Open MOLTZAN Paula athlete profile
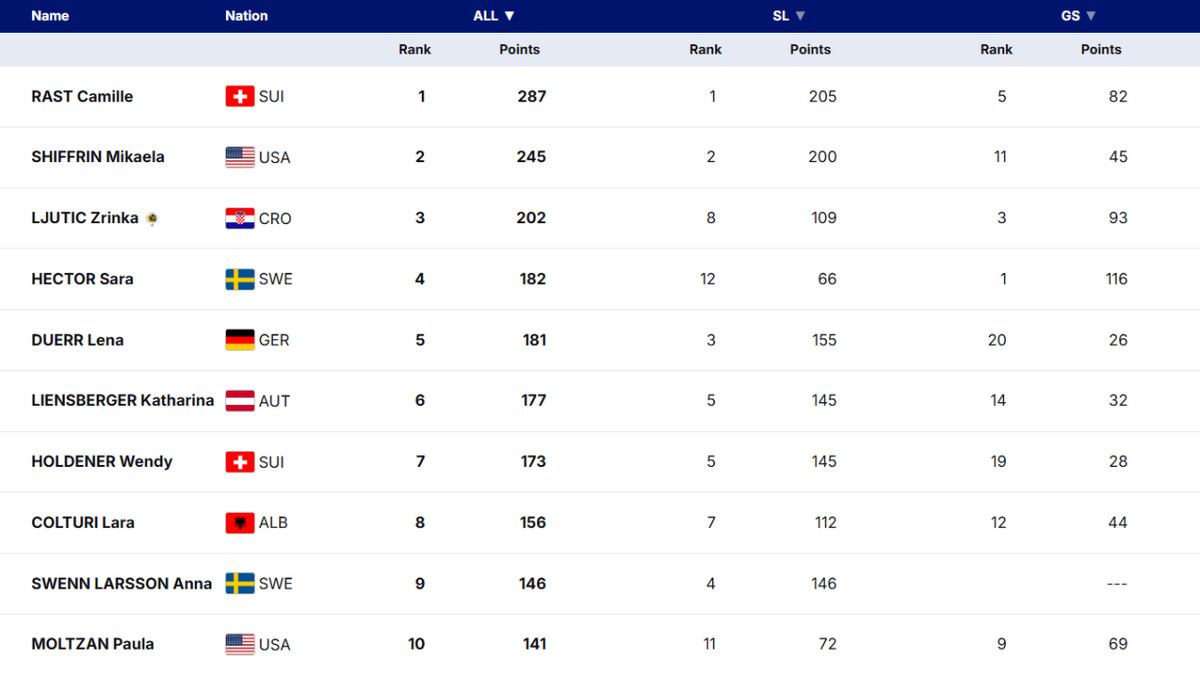Viewport: 1200px width, 675px height. point(93,644)
